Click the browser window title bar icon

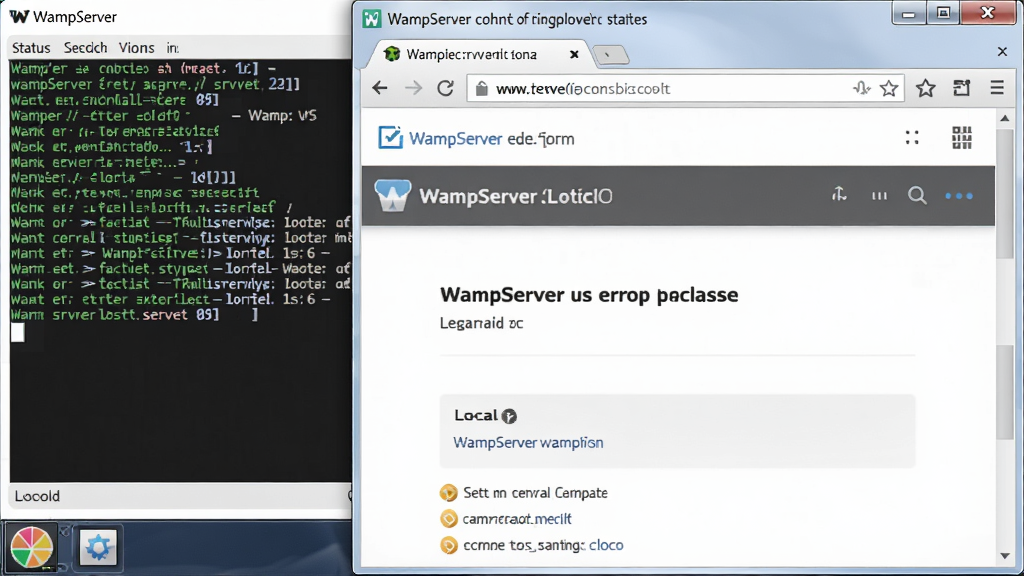372,19
